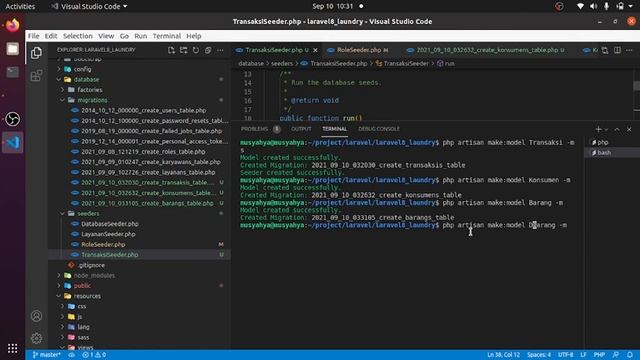Open Explorer more actions ellipsis
Viewport: 640px width, 360px height.
(220, 50)
